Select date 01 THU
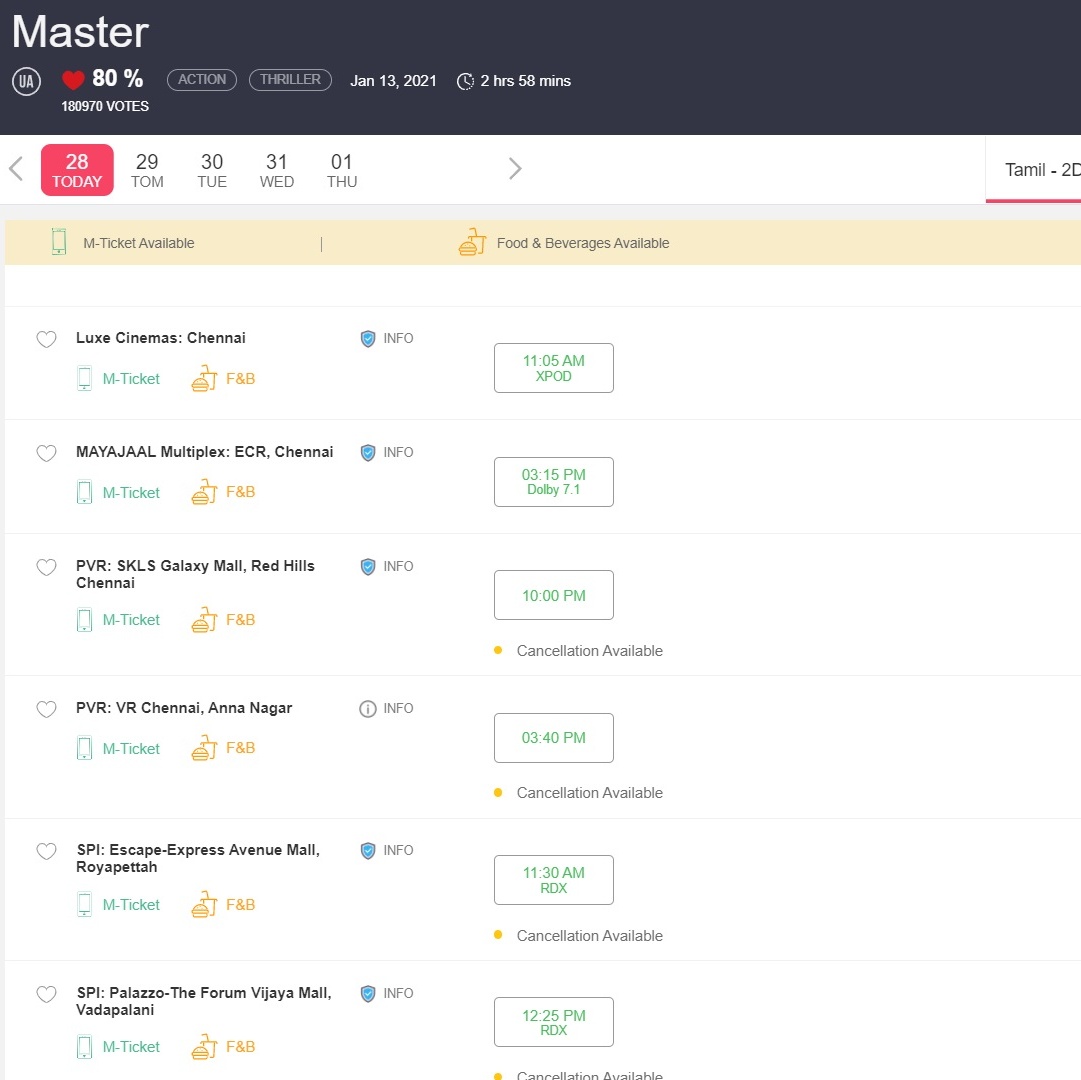The height and width of the screenshot is (1080, 1081). click(x=342, y=171)
